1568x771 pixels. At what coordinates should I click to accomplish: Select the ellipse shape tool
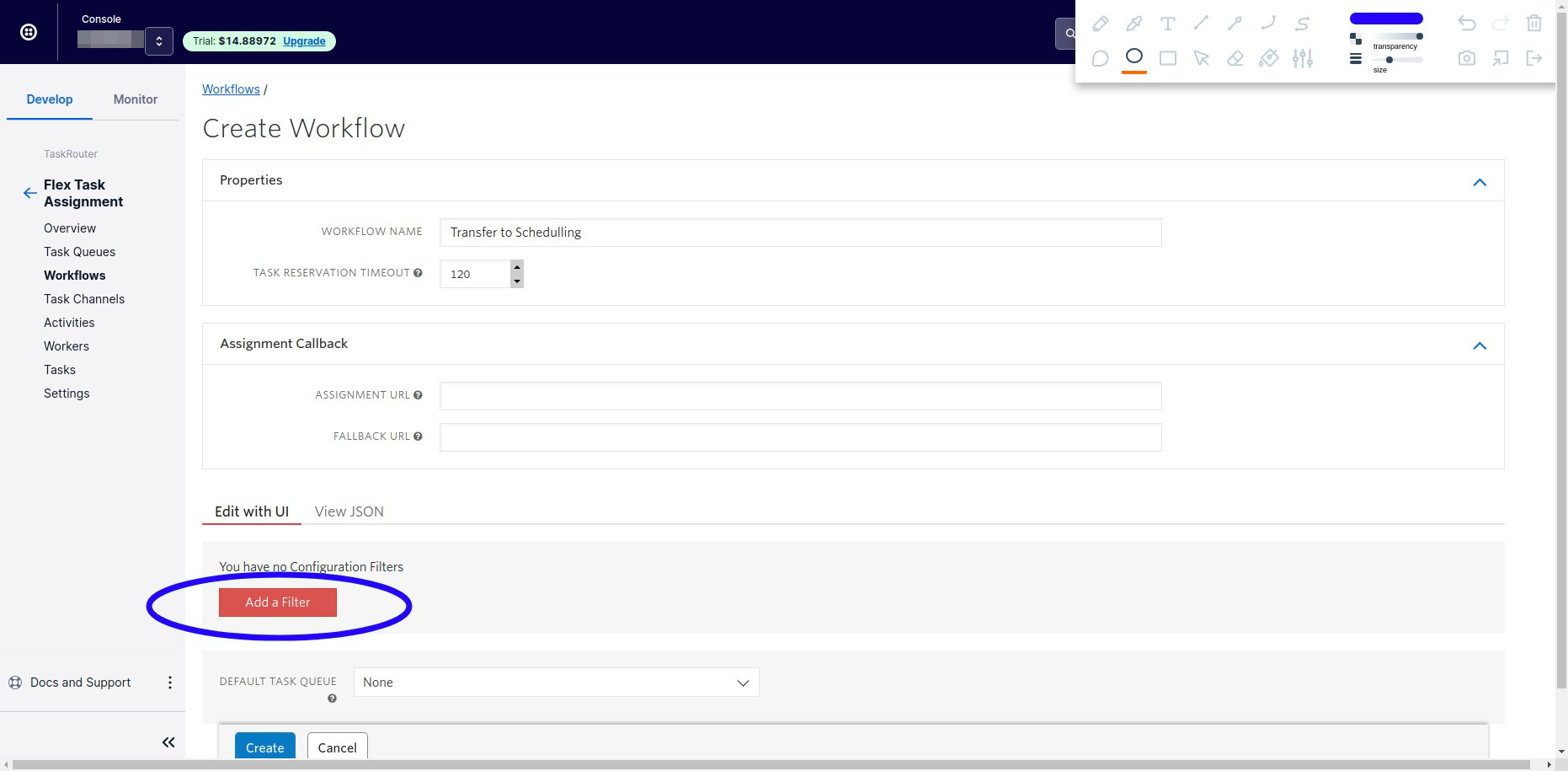point(1134,56)
